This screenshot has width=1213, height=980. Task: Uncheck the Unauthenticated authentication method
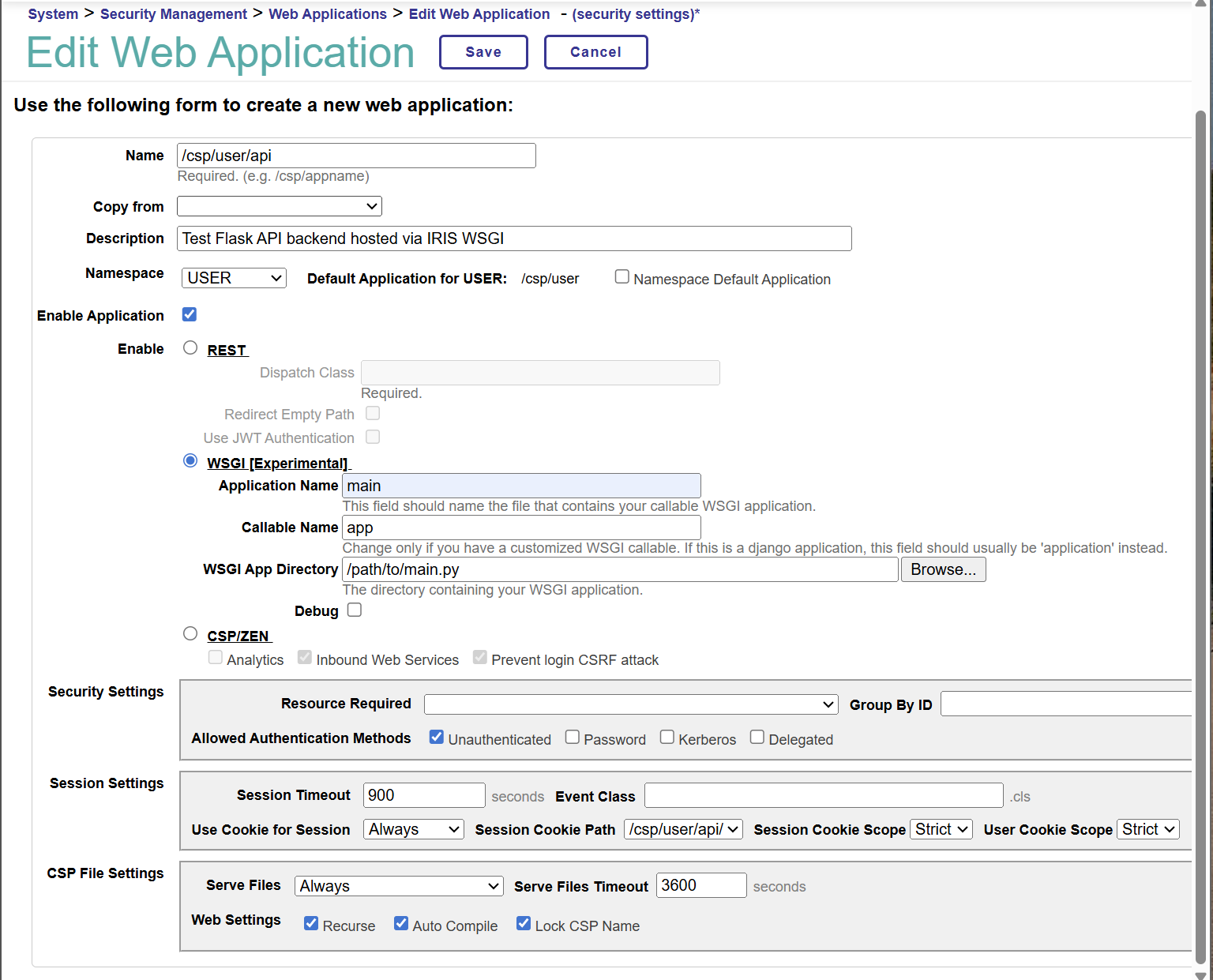pos(436,738)
